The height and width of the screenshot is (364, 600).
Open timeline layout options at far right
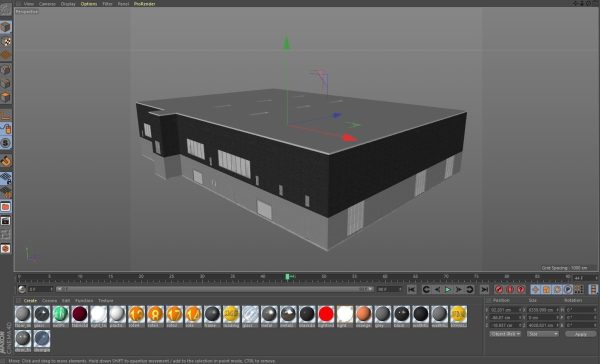(x=593, y=289)
